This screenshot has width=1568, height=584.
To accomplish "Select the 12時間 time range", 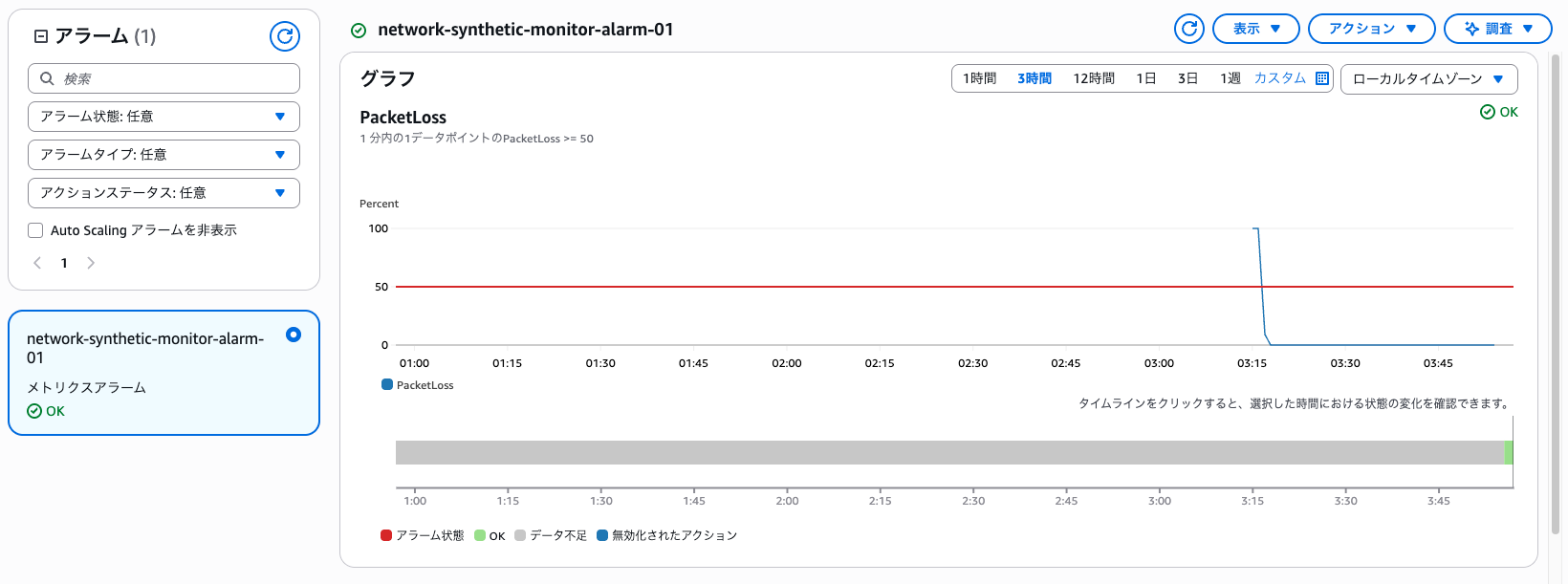I will pos(1094,78).
